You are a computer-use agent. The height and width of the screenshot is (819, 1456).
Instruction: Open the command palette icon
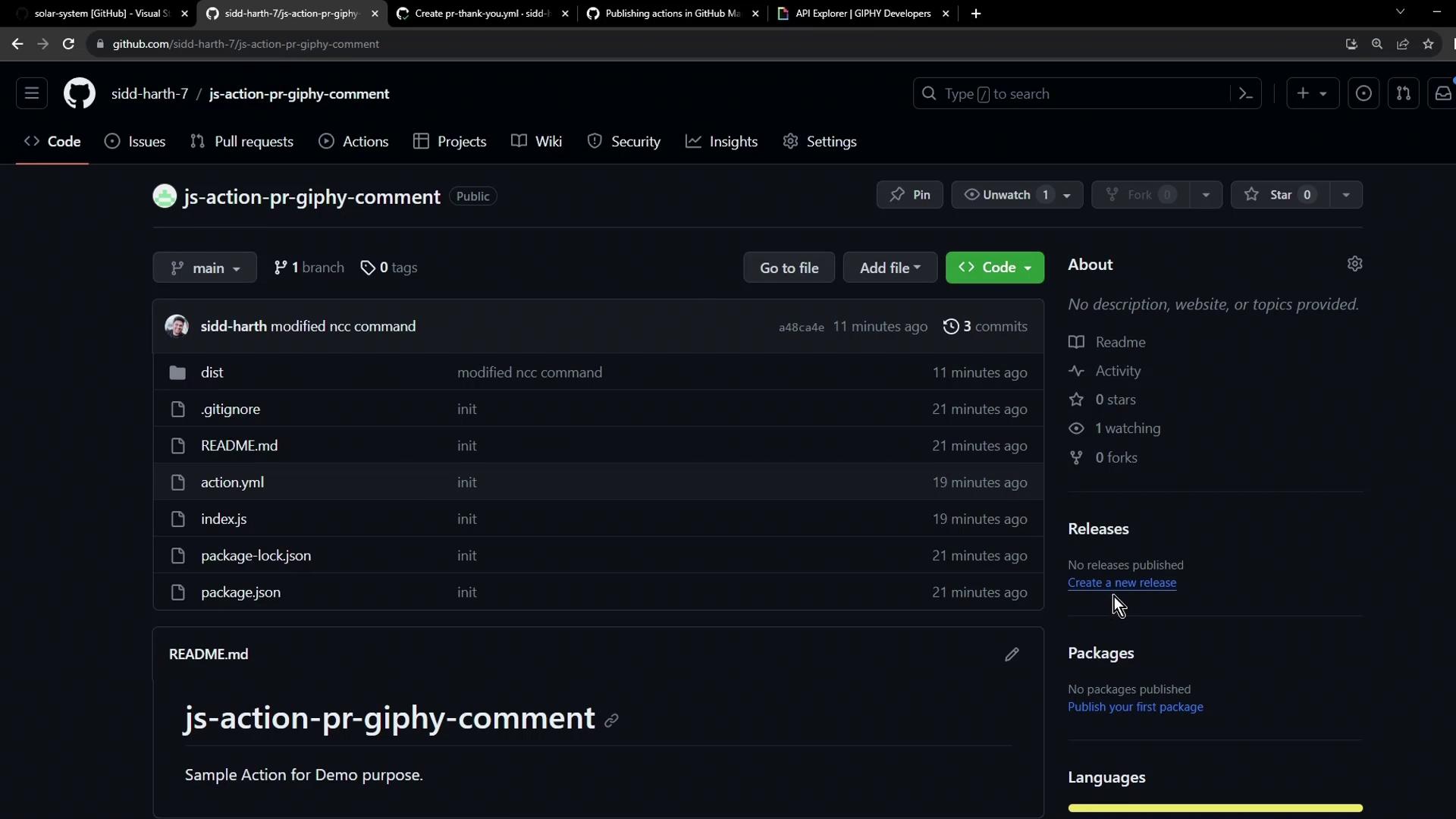tap(1245, 94)
